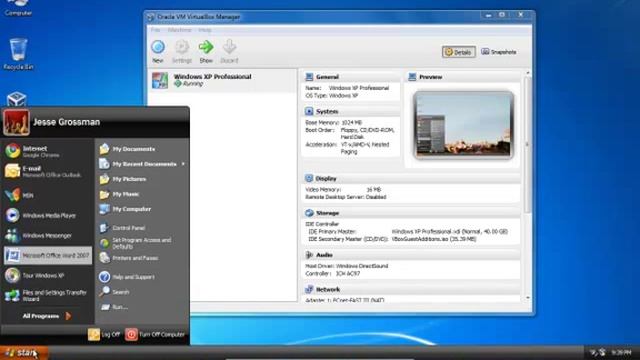Launch Microsoft Office Word 2007
This screenshot has width=640, height=360.
point(48,256)
